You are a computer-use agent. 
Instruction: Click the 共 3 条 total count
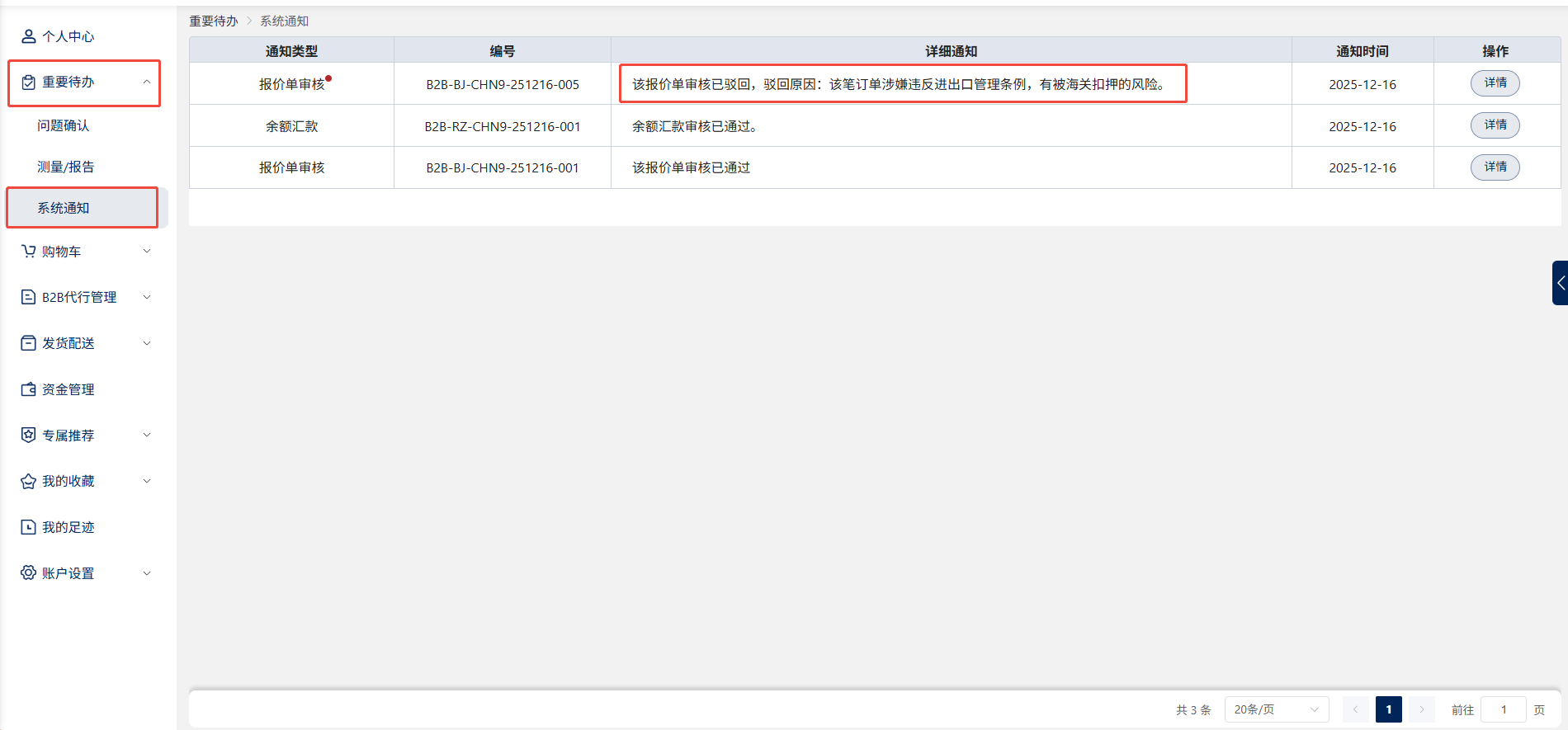click(1193, 709)
